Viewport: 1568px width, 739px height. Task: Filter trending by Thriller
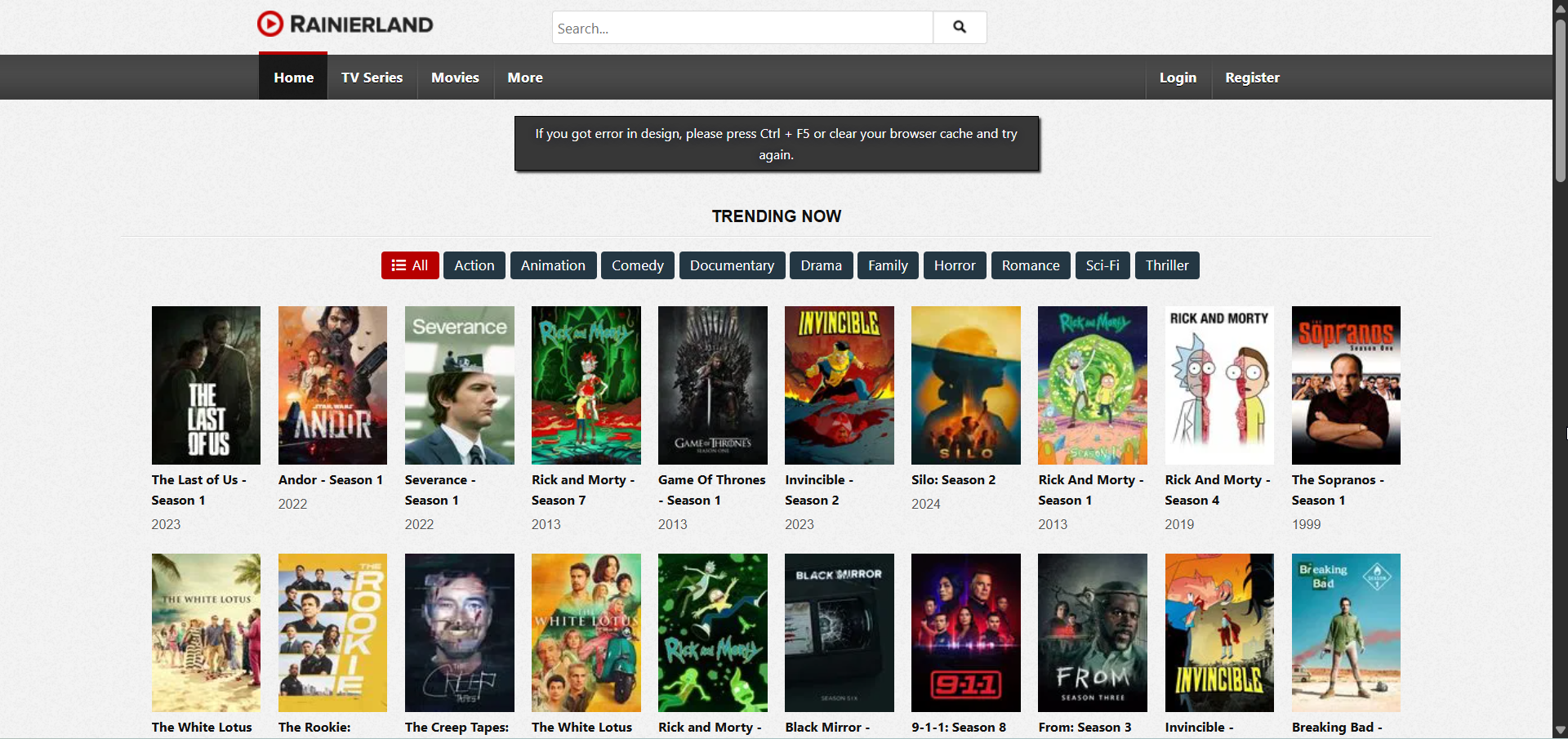(x=1167, y=265)
